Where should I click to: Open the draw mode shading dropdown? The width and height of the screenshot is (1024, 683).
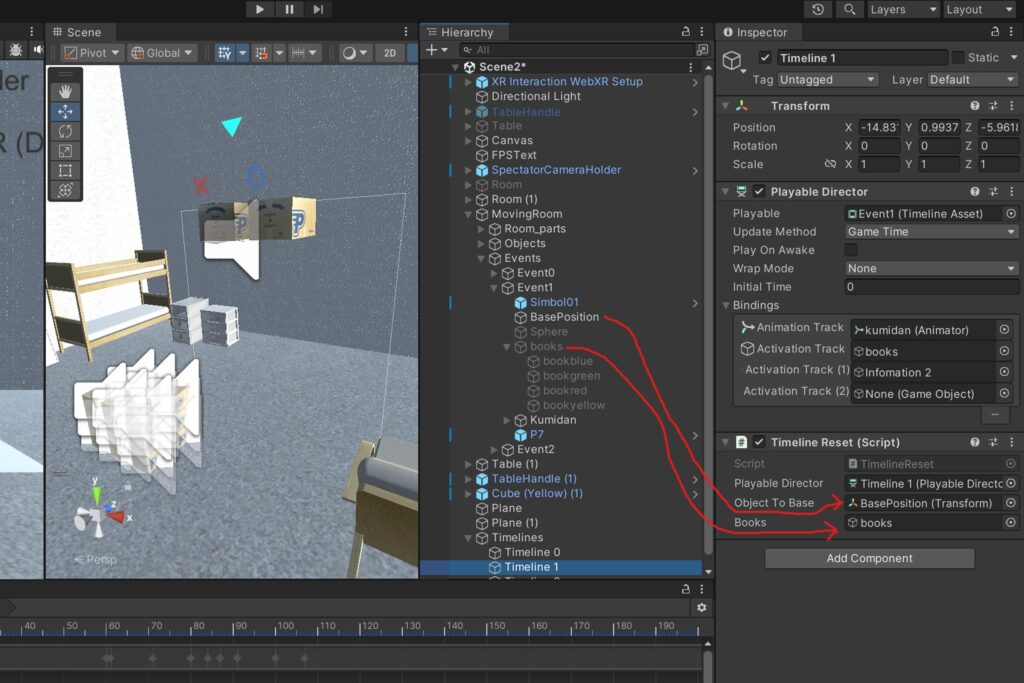tap(355, 53)
